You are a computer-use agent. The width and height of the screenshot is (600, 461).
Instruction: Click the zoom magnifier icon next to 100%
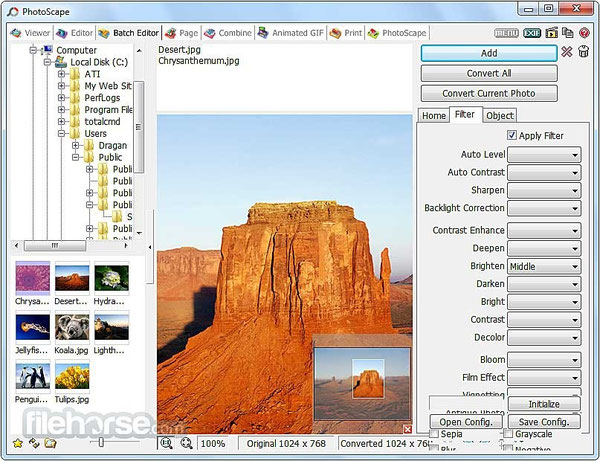pyautogui.click(x=186, y=443)
